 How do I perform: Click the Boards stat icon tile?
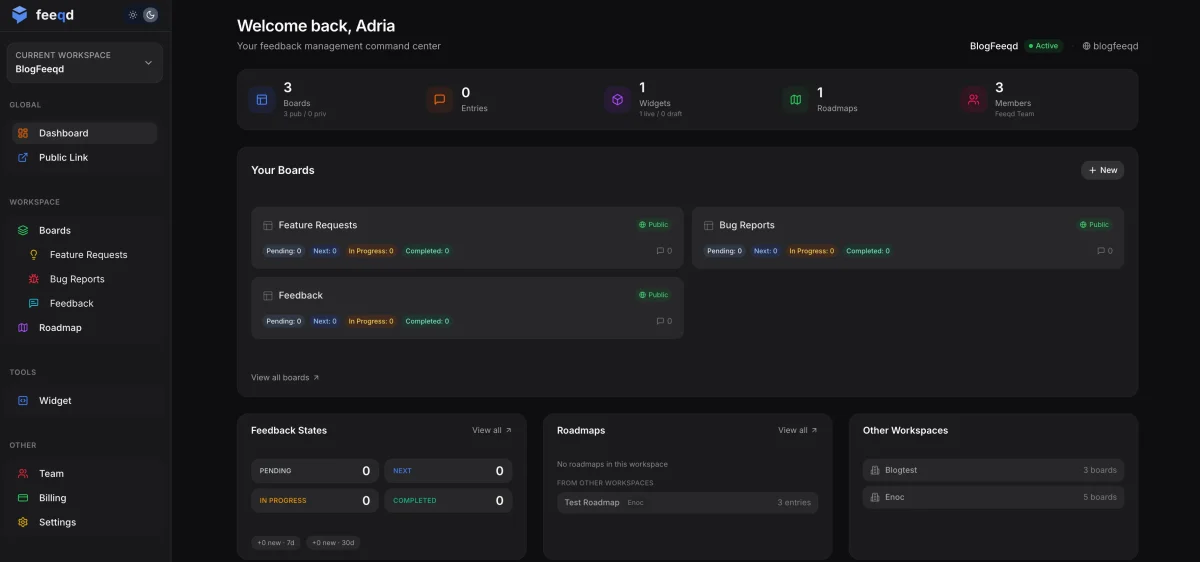[262, 100]
